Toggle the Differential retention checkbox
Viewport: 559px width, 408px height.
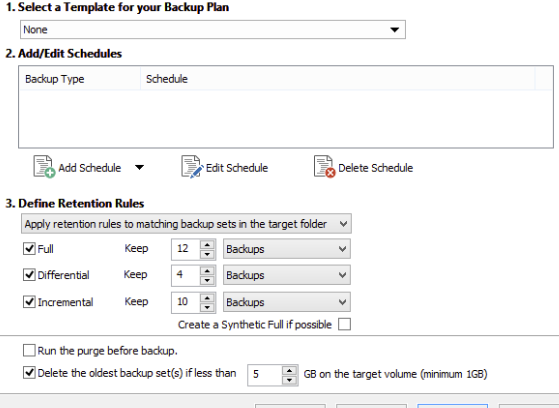[x=29, y=275]
